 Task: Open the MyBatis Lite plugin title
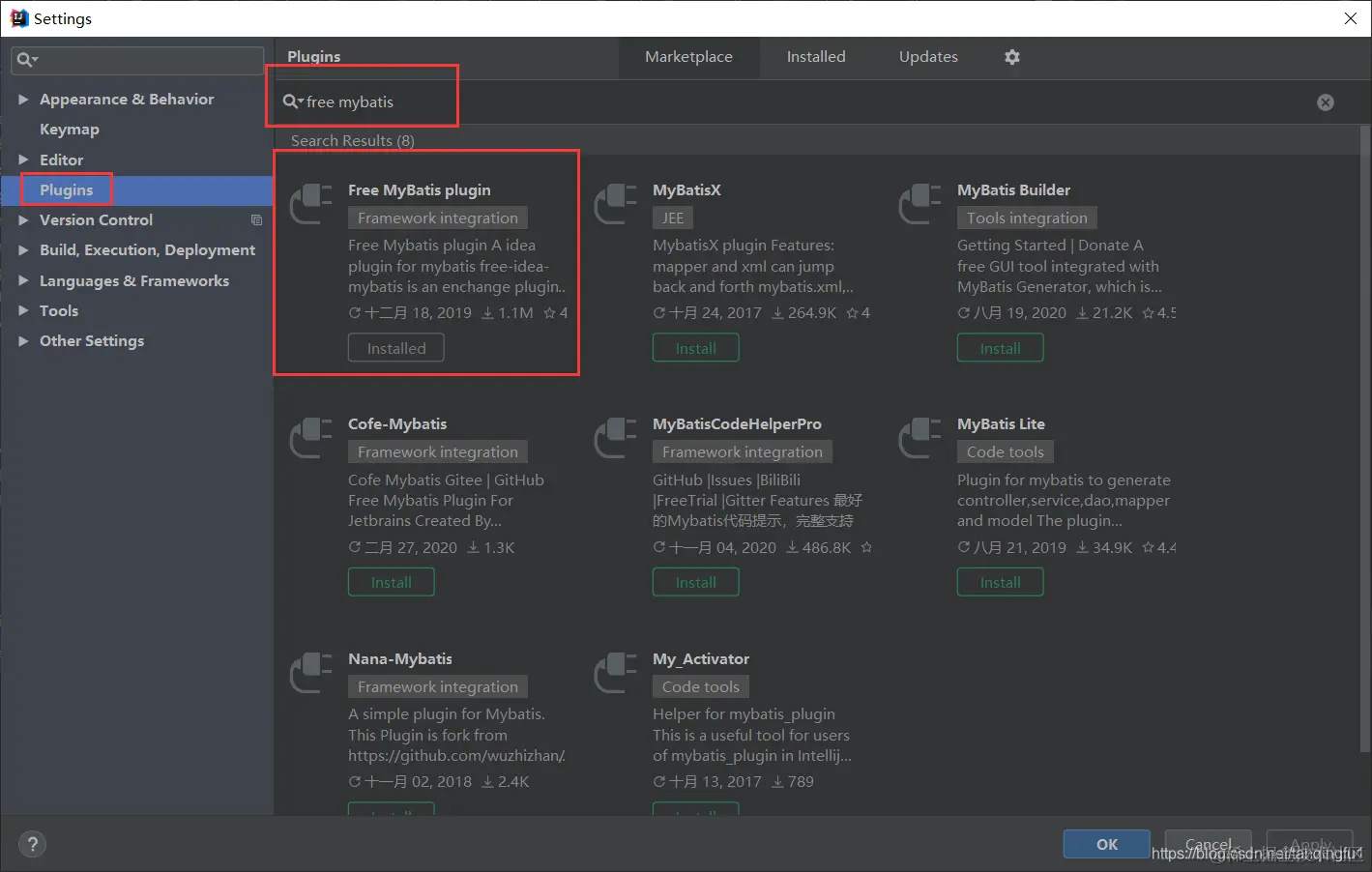[x=1001, y=424]
